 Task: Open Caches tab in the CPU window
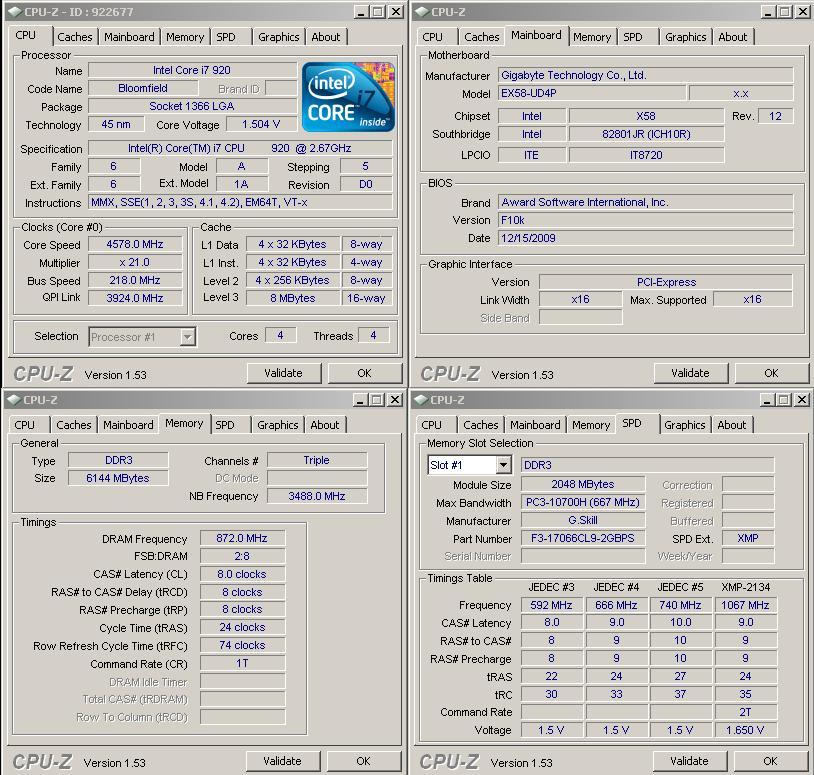pyautogui.click(x=75, y=37)
